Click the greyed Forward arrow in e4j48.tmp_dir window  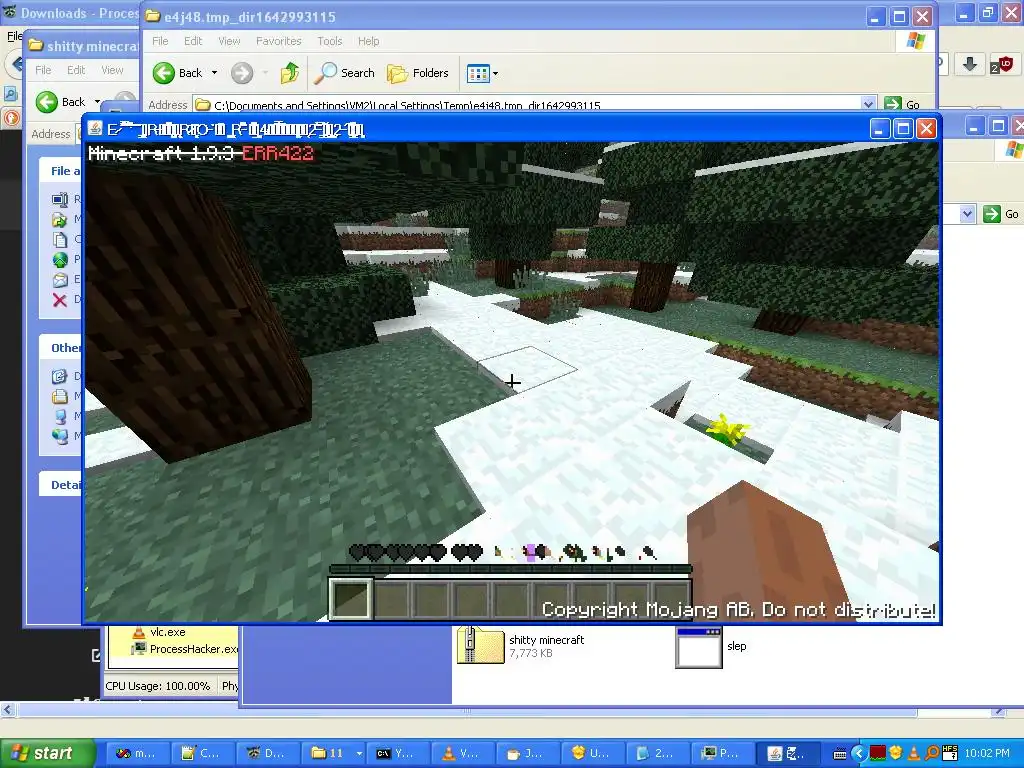coord(242,73)
